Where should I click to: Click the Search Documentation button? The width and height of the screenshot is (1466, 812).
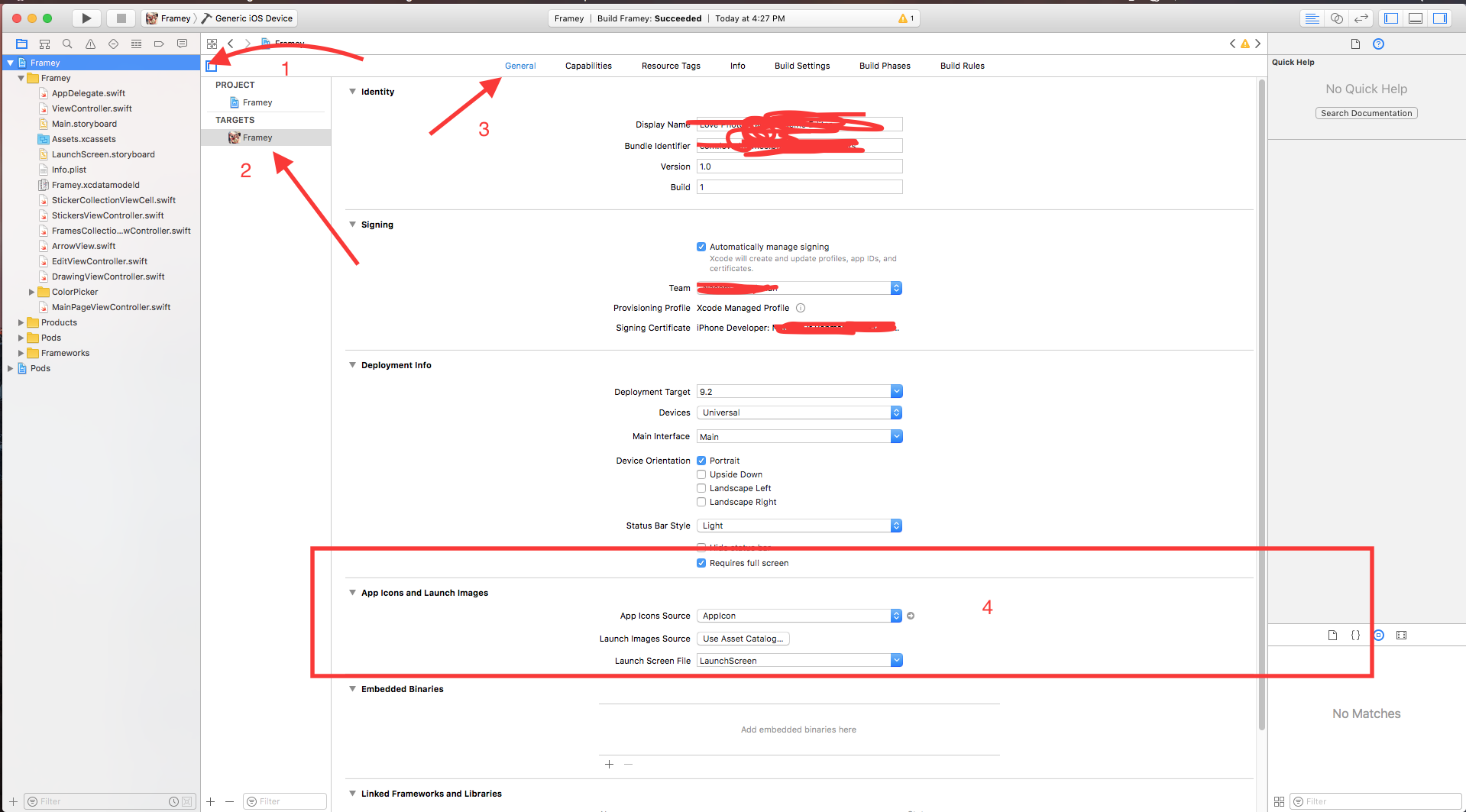pyautogui.click(x=1365, y=112)
